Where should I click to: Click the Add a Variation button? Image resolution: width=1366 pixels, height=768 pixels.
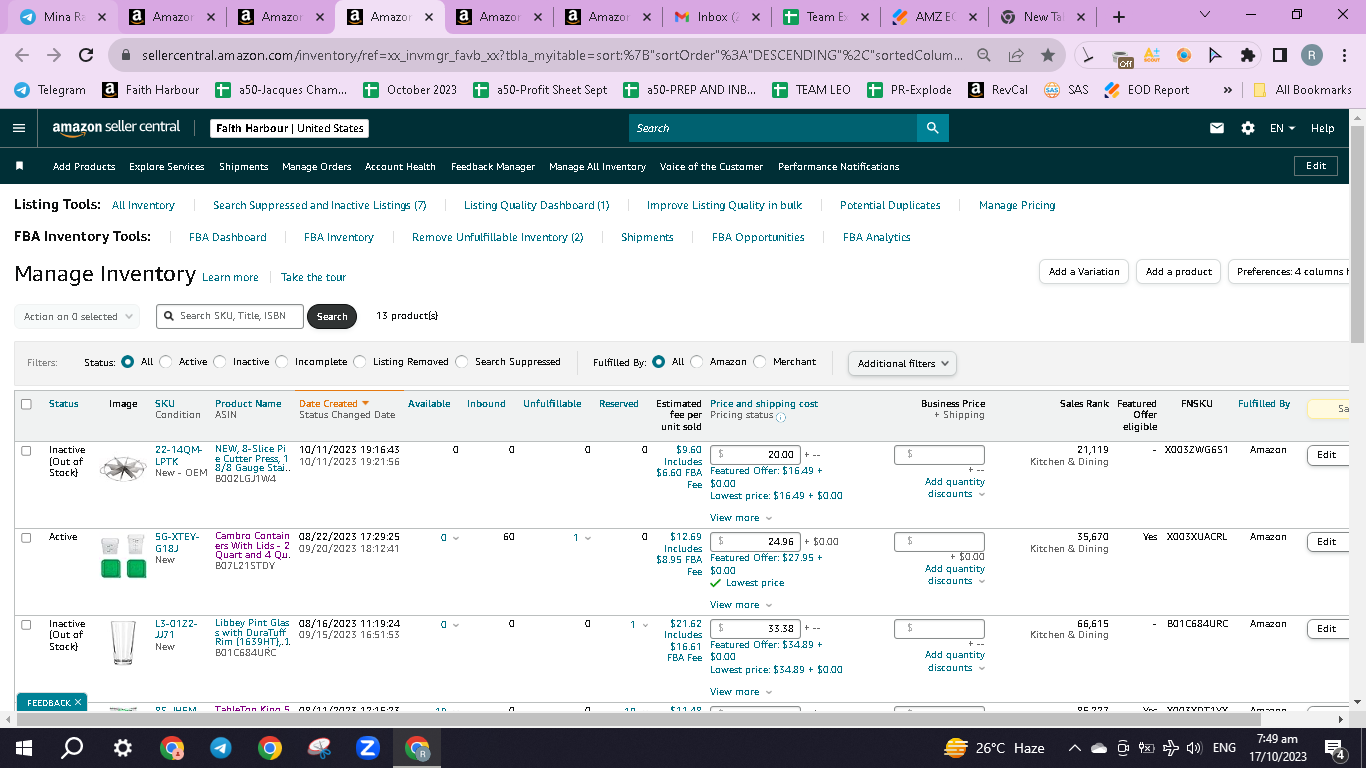point(1084,272)
